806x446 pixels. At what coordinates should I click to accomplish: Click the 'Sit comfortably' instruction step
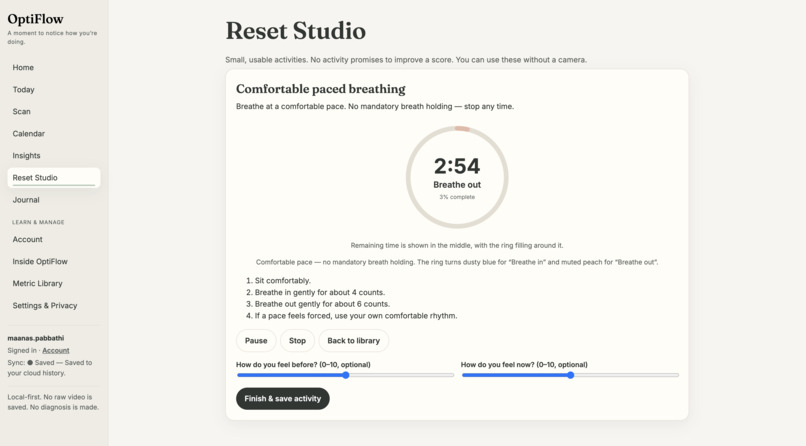(x=282, y=281)
